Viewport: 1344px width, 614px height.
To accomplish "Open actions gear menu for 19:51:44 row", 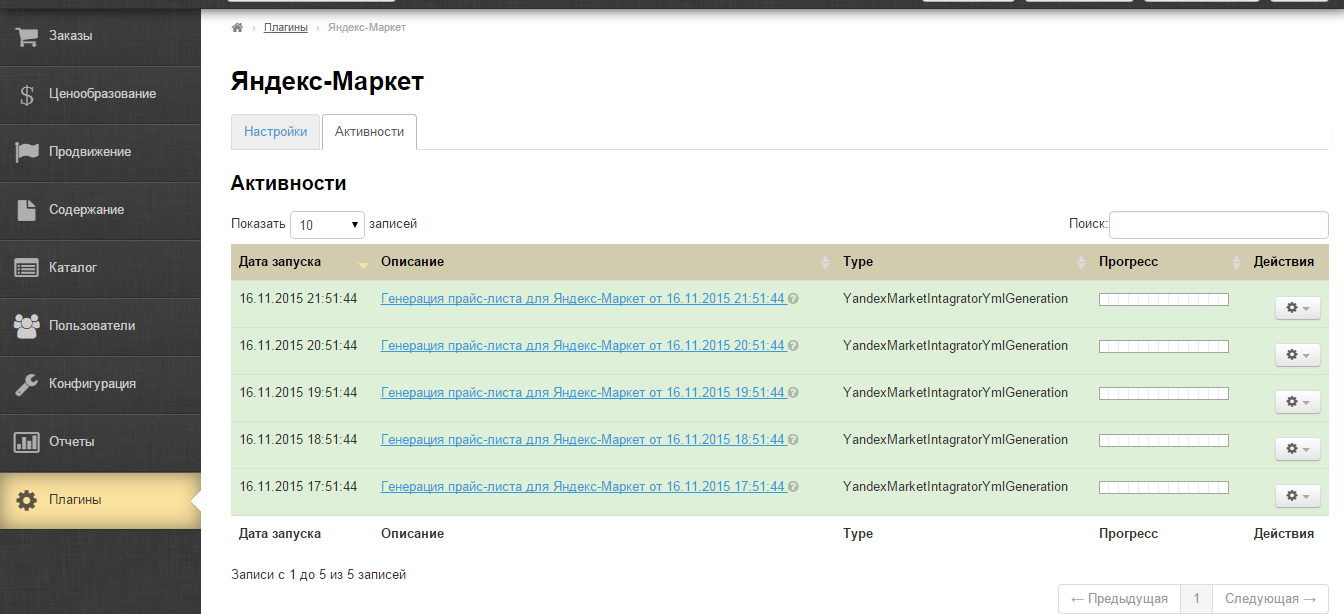I will coord(1297,402).
